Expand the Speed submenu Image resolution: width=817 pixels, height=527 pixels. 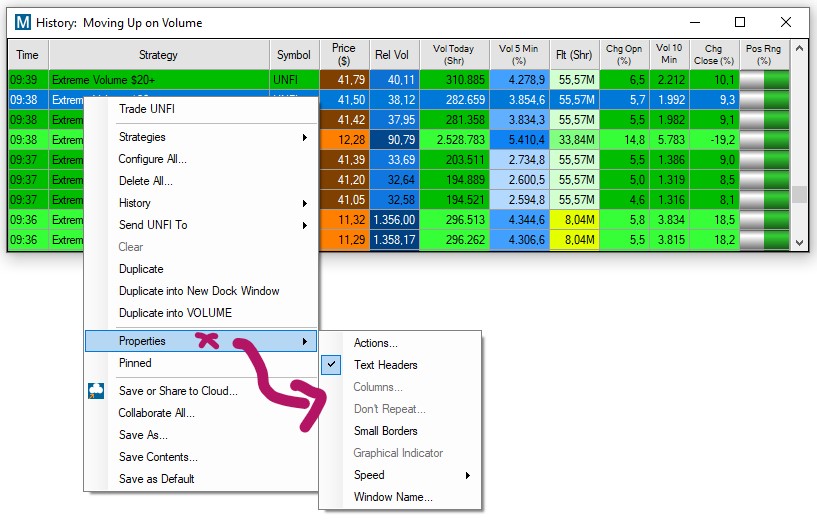click(369, 475)
